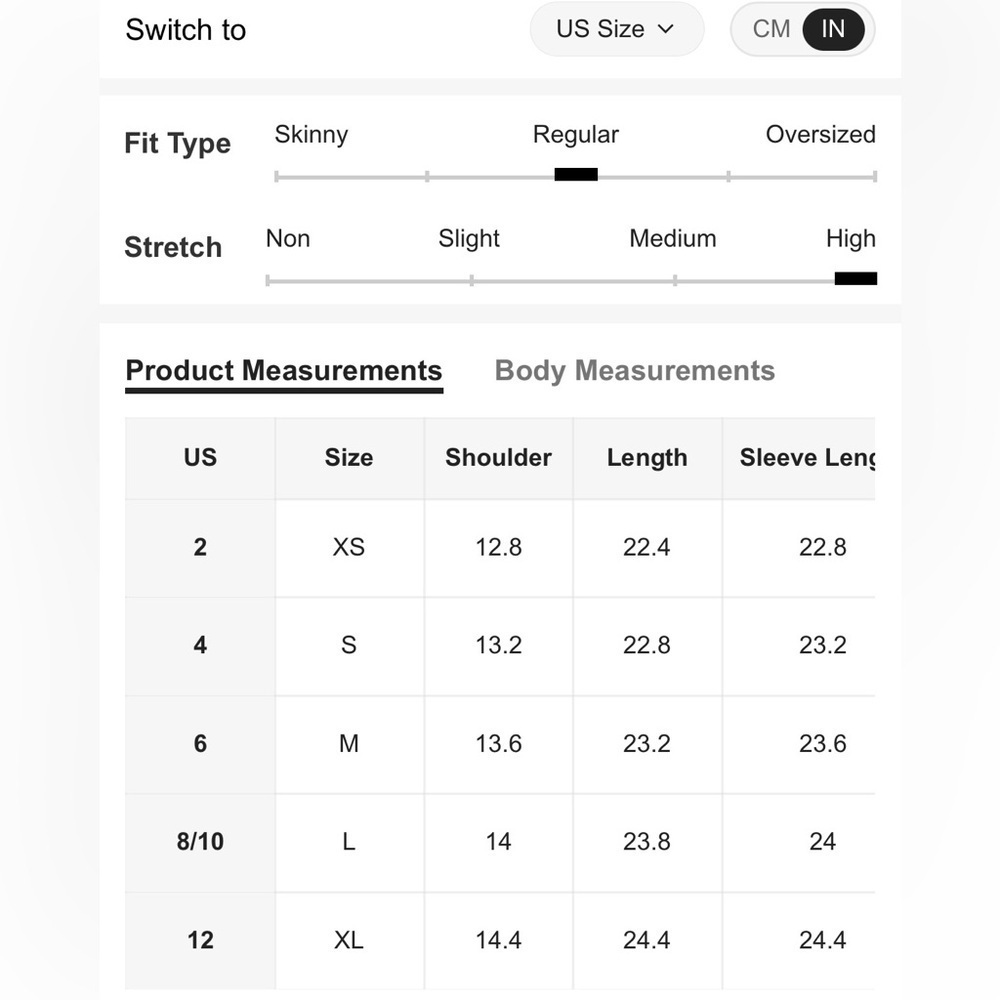Image resolution: width=1000 pixels, height=1000 pixels.
Task: Open the US Size dropdown
Action: [x=617, y=29]
